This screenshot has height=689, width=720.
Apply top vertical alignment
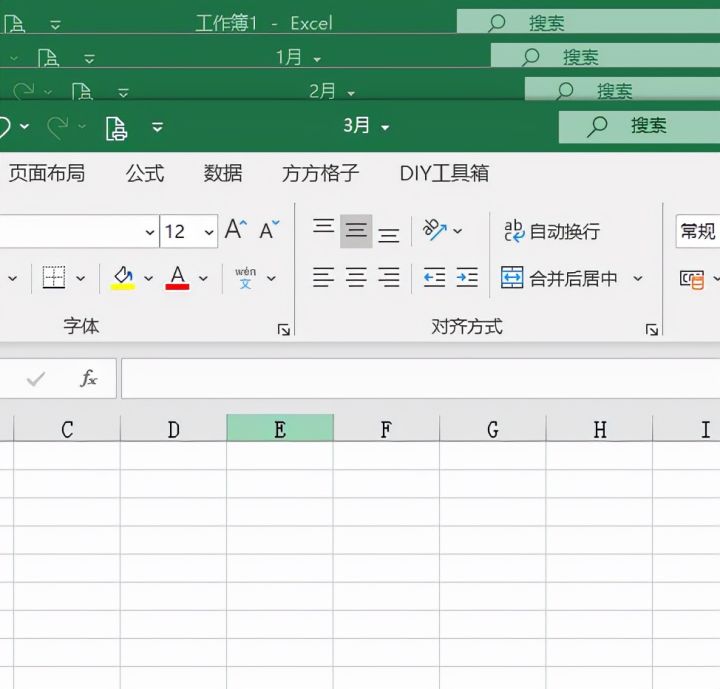324,227
